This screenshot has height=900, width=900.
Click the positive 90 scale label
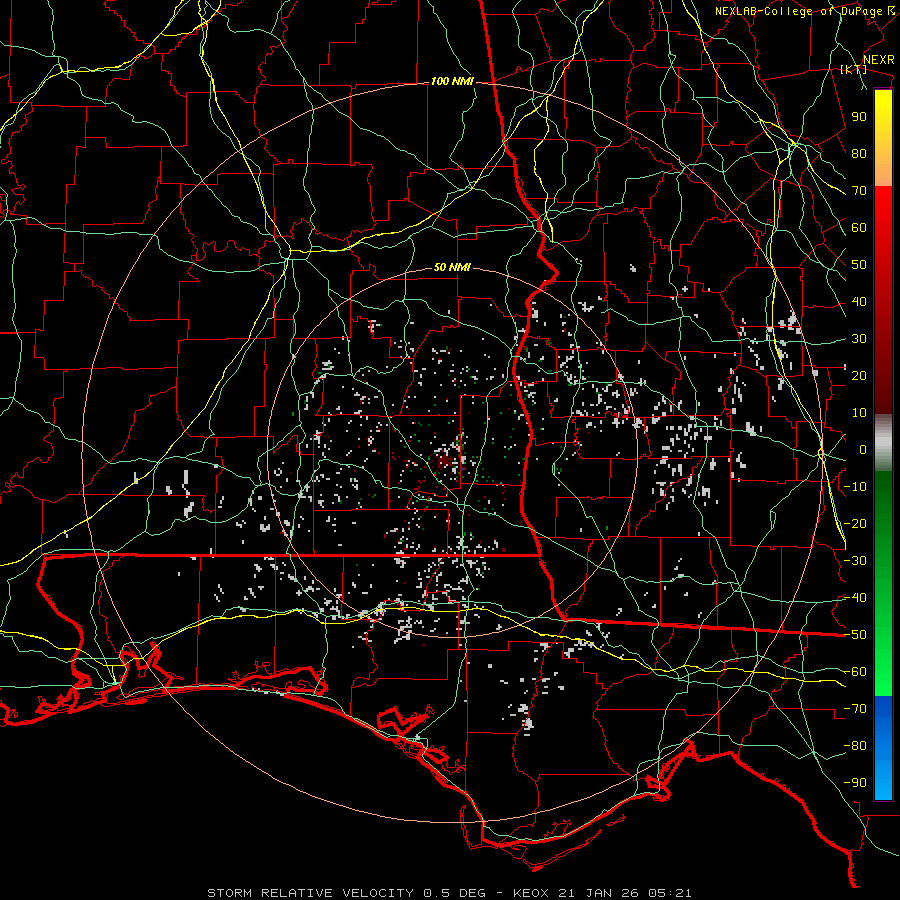(859, 117)
